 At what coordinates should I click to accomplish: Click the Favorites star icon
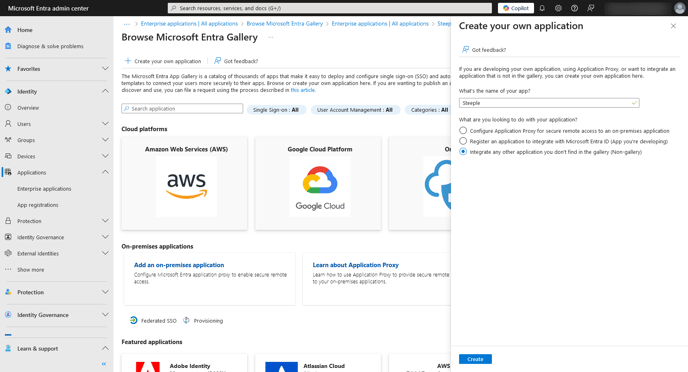tap(8, 69)
